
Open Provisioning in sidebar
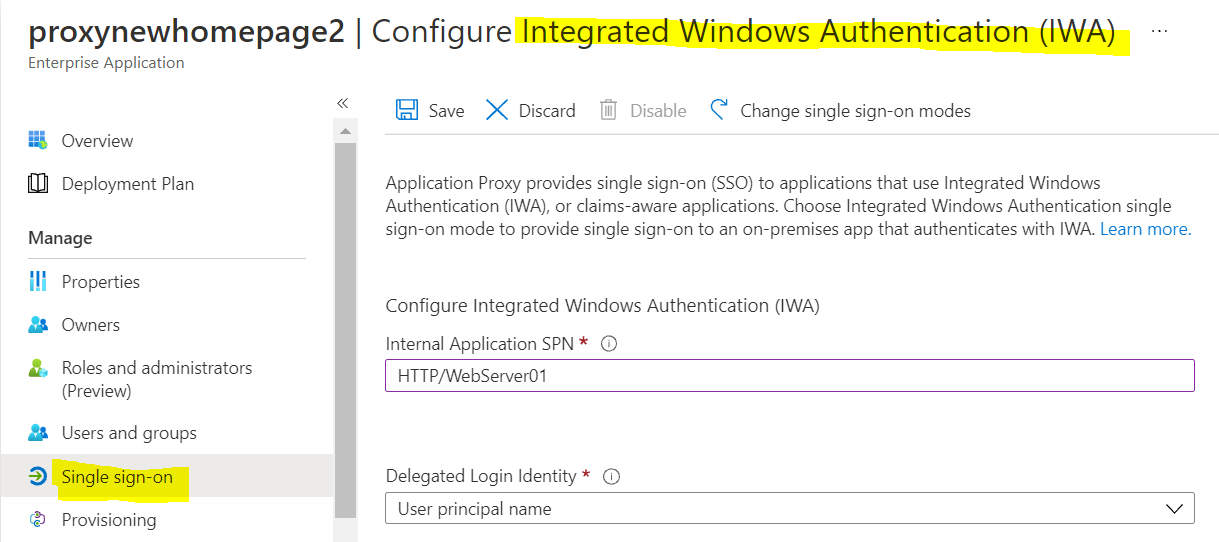(x=109, y=520)
